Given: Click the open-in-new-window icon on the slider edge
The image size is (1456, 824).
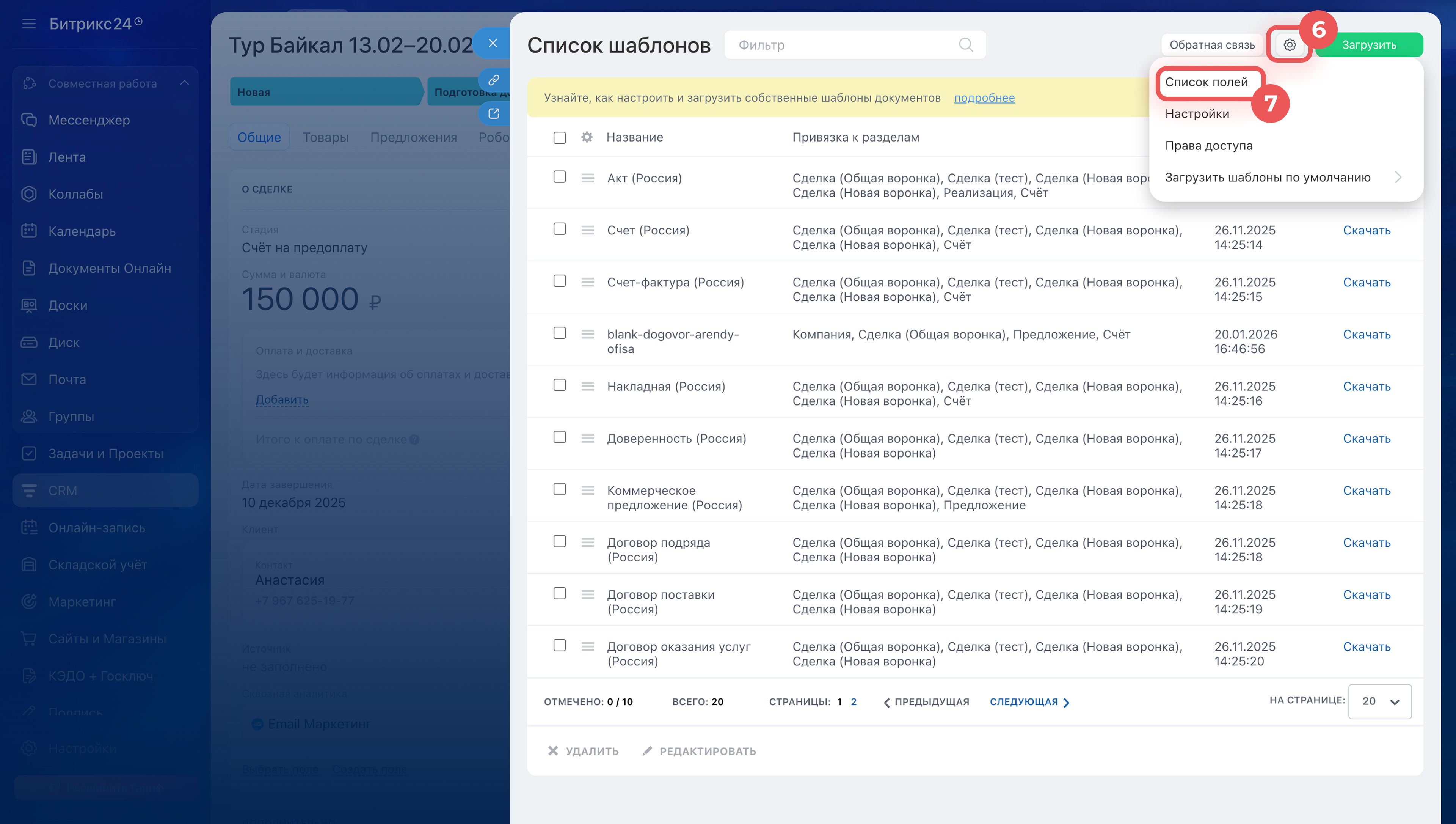Looking at the screenshot, I should [x=494, y=114].
